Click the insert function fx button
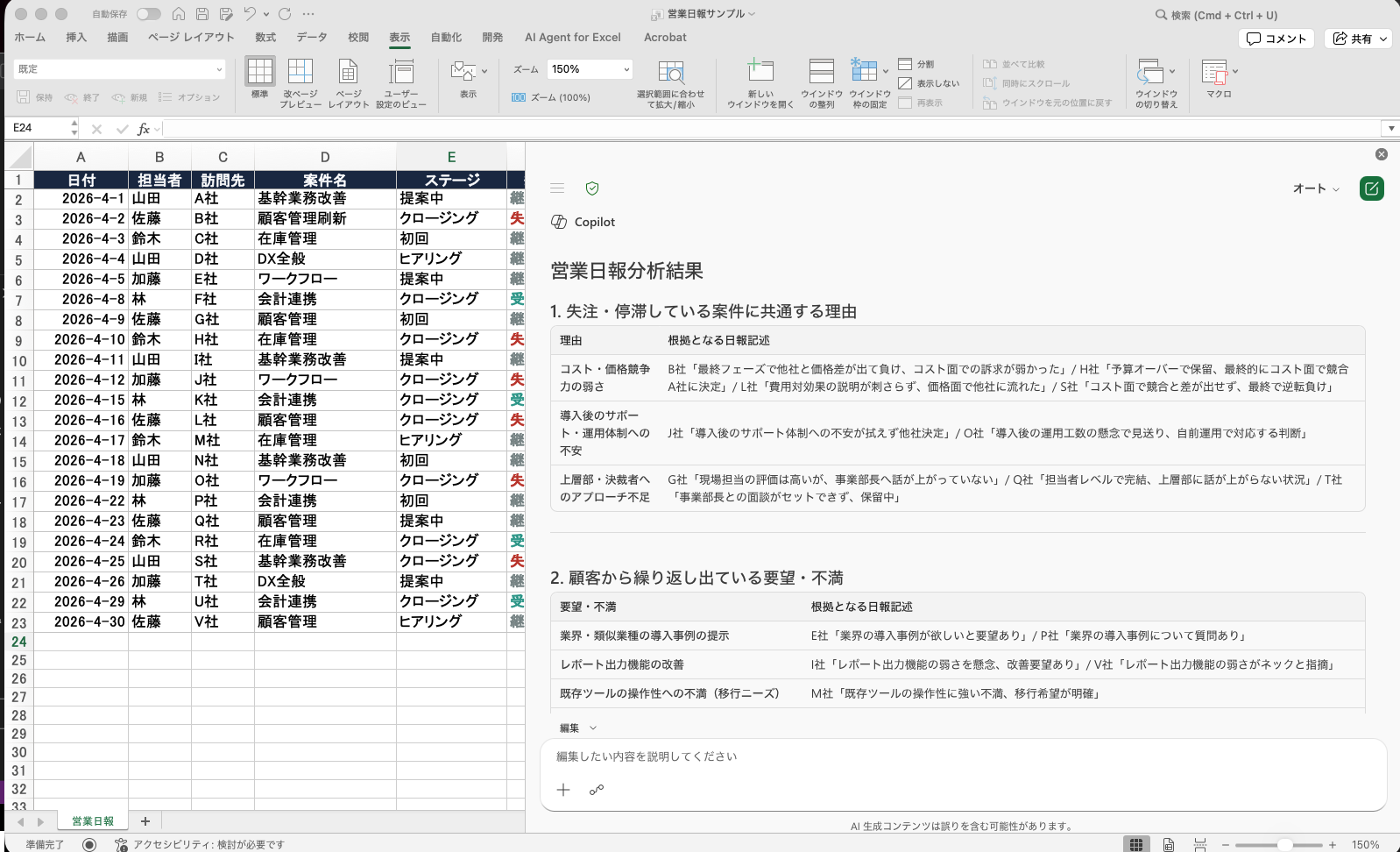 [x=144, y=129]
